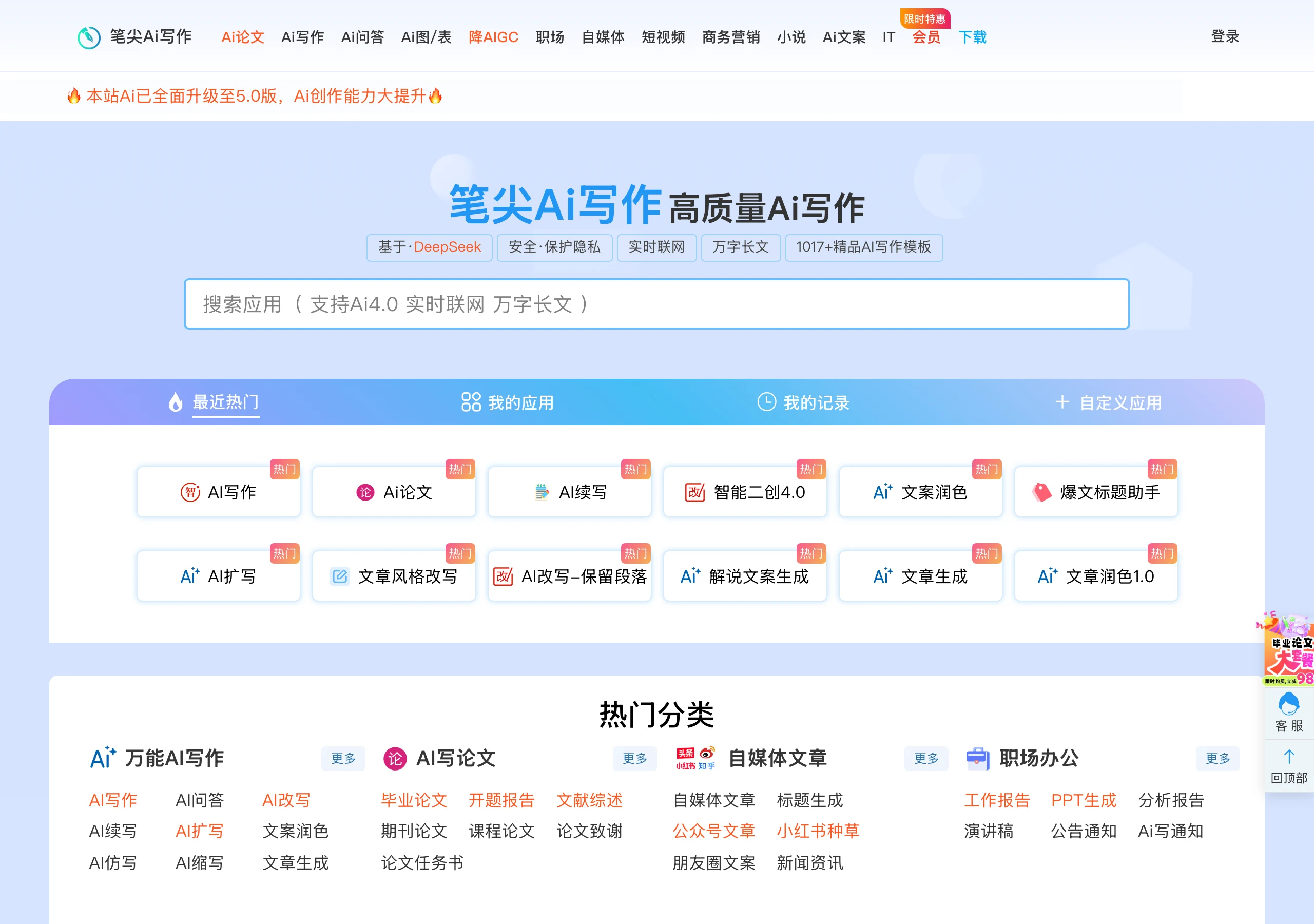Viewport: 1314px width, 924px height.
Task: Open IT nav item
Action: [x=889, y=37]
